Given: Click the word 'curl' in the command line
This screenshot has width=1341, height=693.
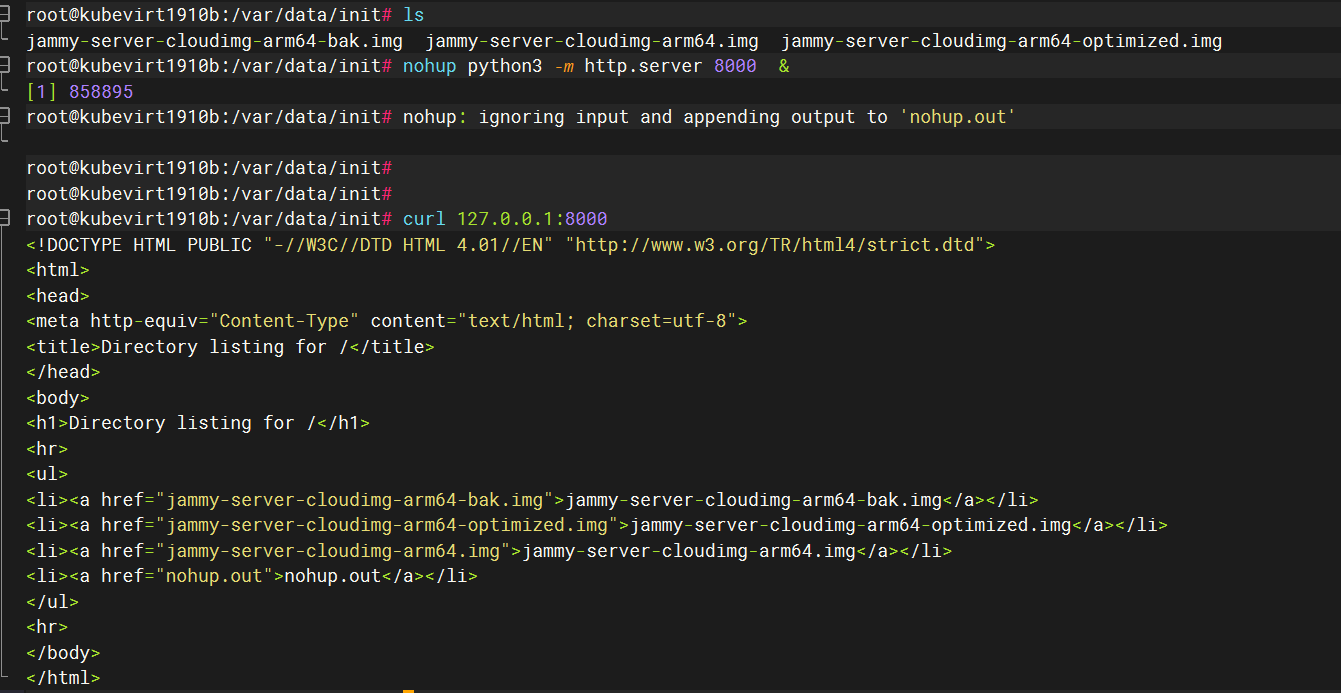Looking at the screenshot, I should click(424, 218).
